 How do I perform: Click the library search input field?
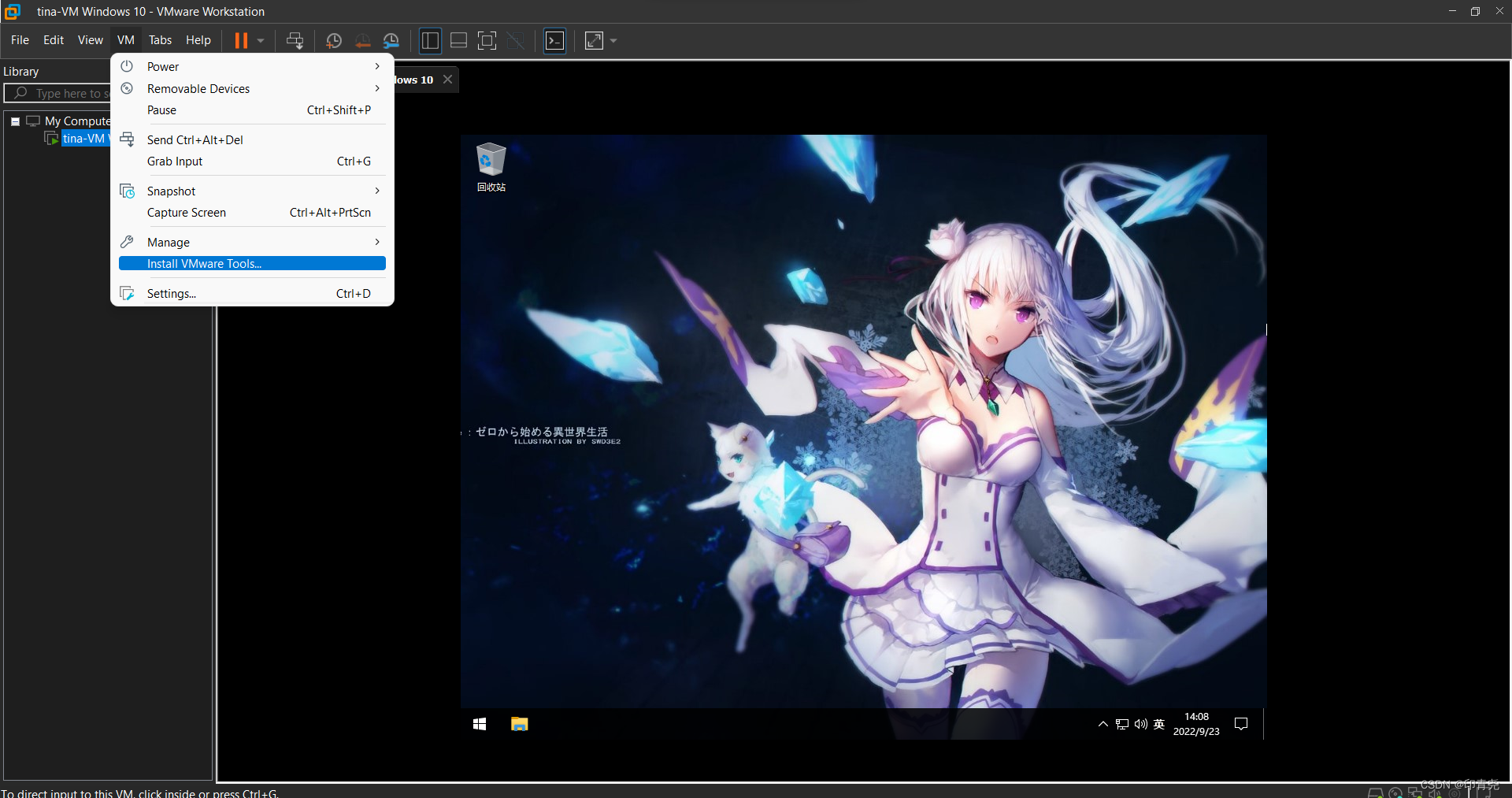click(x=59, y=93)
